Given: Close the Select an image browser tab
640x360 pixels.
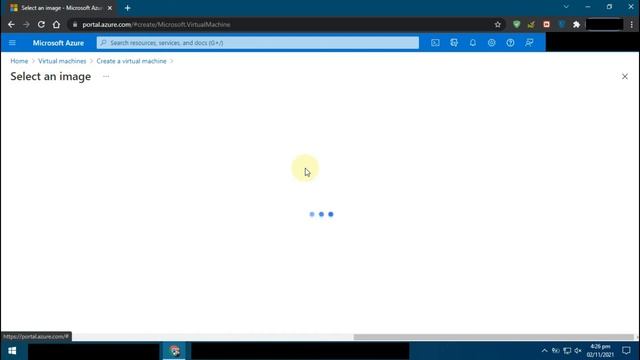Looking at the screenshot, I should [x=110, y=8].
